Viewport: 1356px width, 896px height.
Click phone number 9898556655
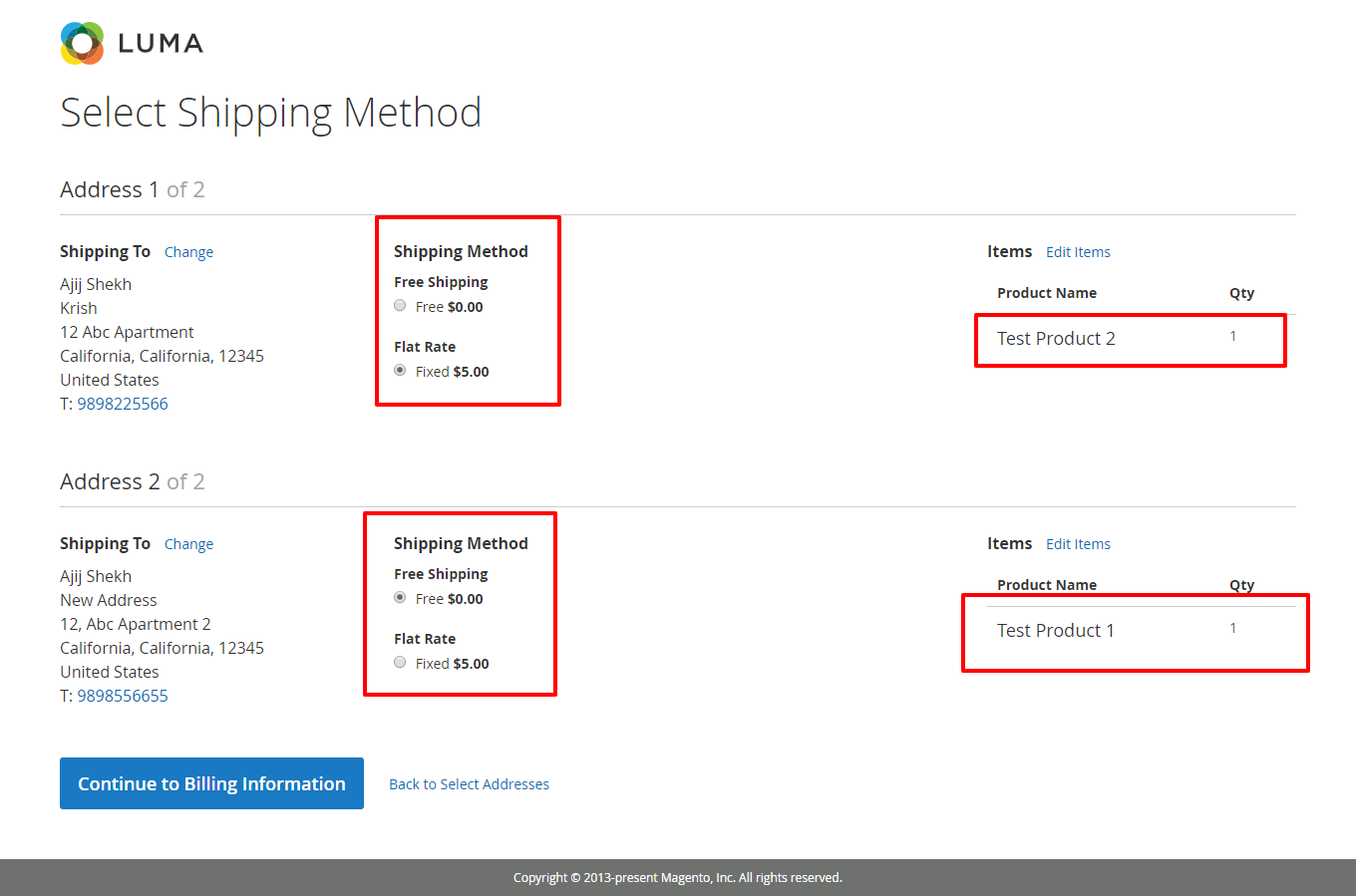point(122,695)
